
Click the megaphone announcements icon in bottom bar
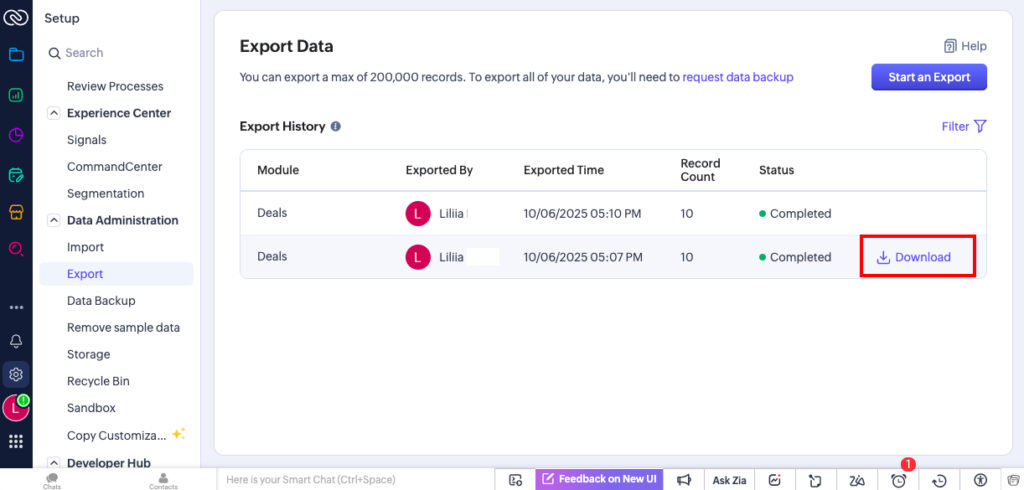click(684, 480)
